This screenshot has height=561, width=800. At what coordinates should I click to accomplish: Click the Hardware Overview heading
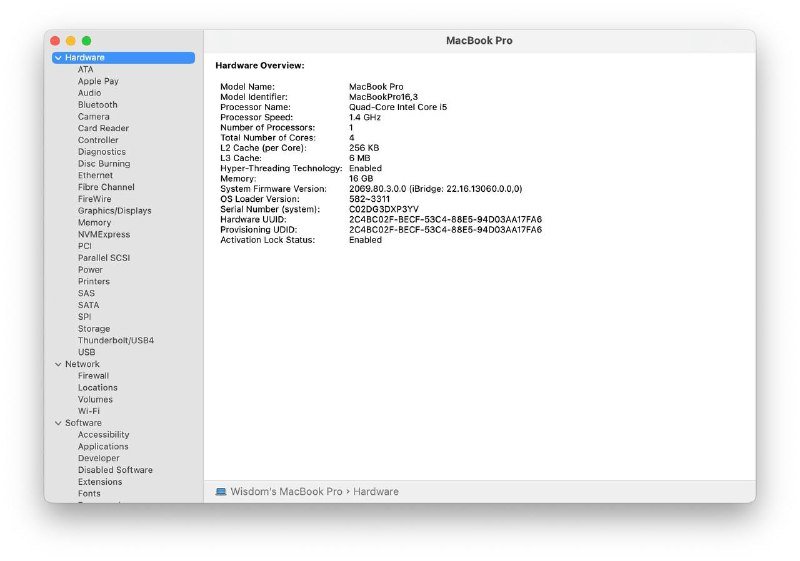(x=260, y=65)
